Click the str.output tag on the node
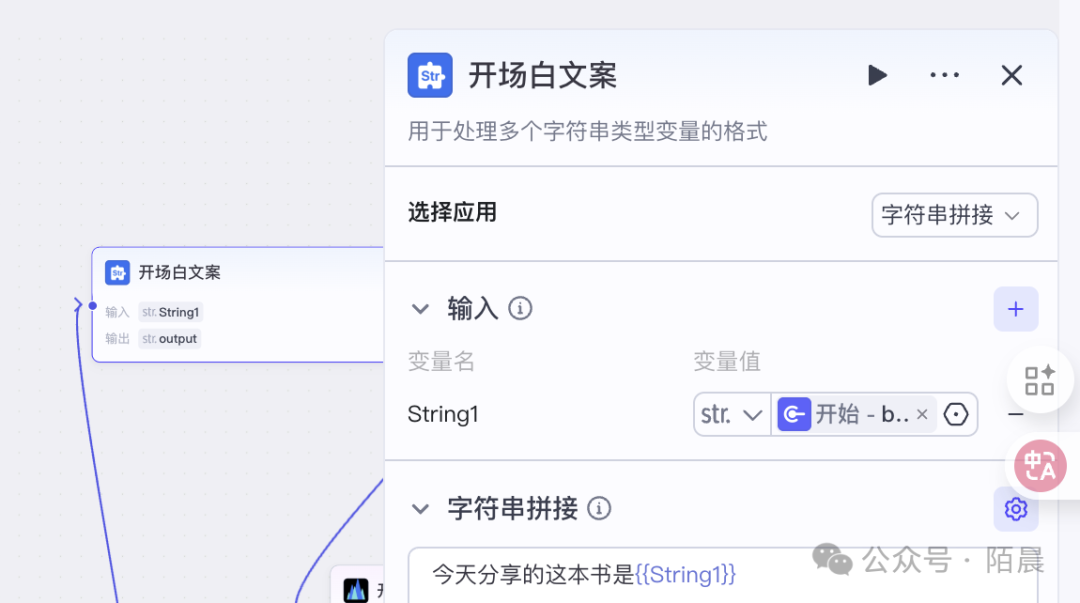Image resolution: width=1080 pixels, height=603 pixels. click(x=170, y=339)
